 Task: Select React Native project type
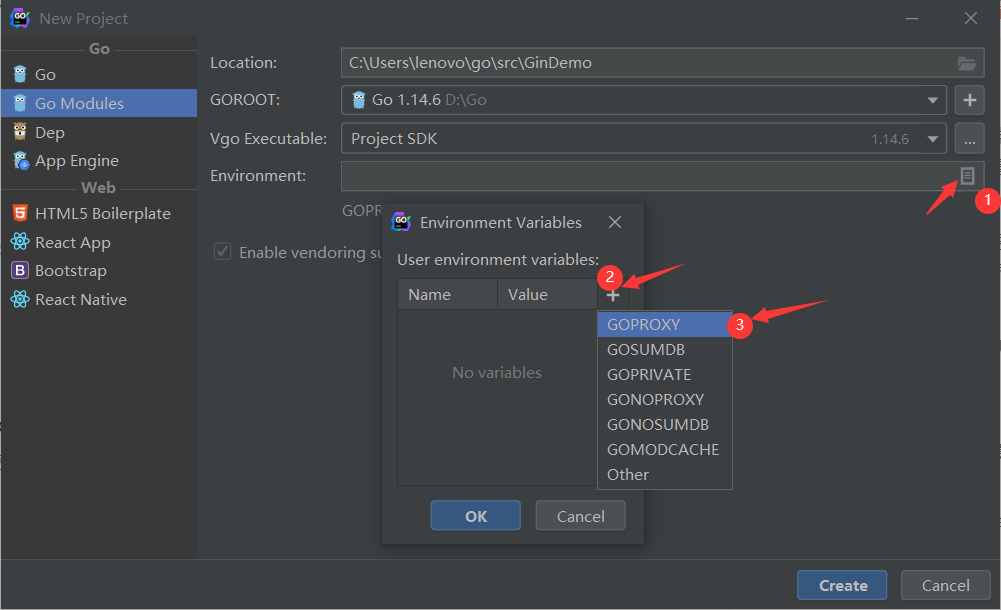(99, 299)
